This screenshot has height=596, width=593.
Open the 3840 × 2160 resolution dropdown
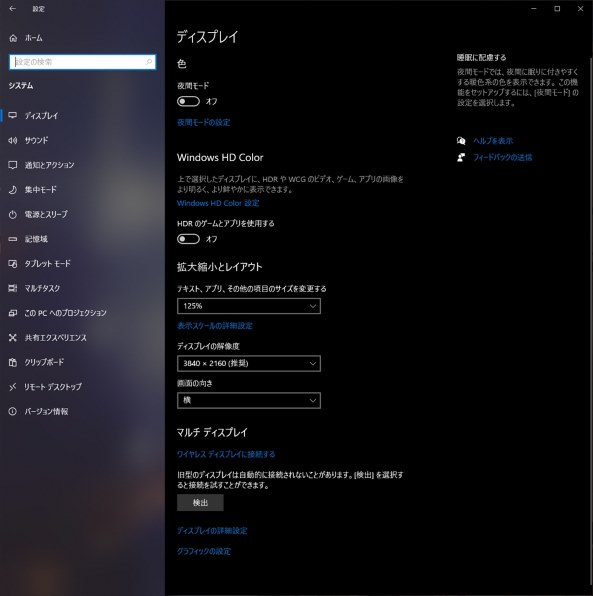(x=249, y=363)
